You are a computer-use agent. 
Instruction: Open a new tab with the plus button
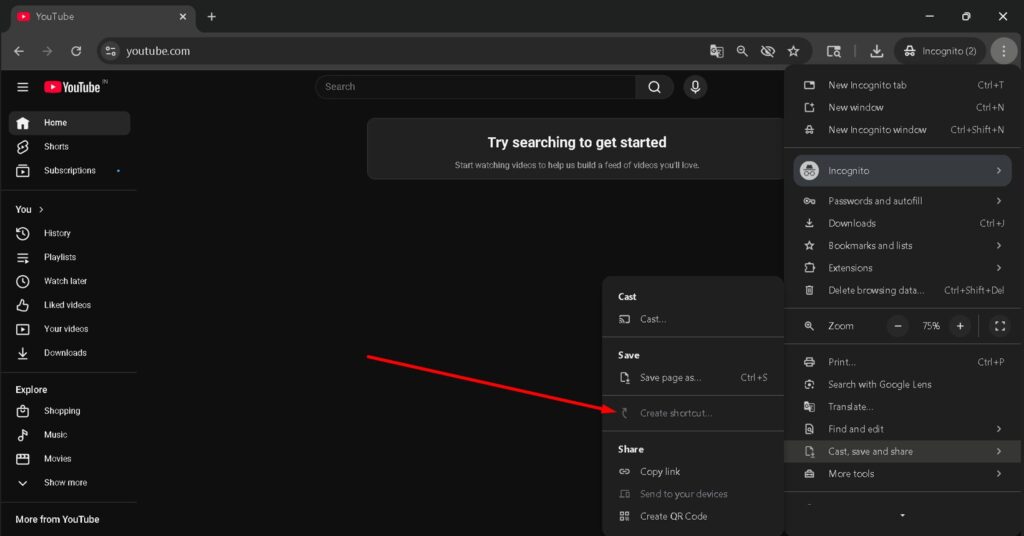tap(212, 17)
